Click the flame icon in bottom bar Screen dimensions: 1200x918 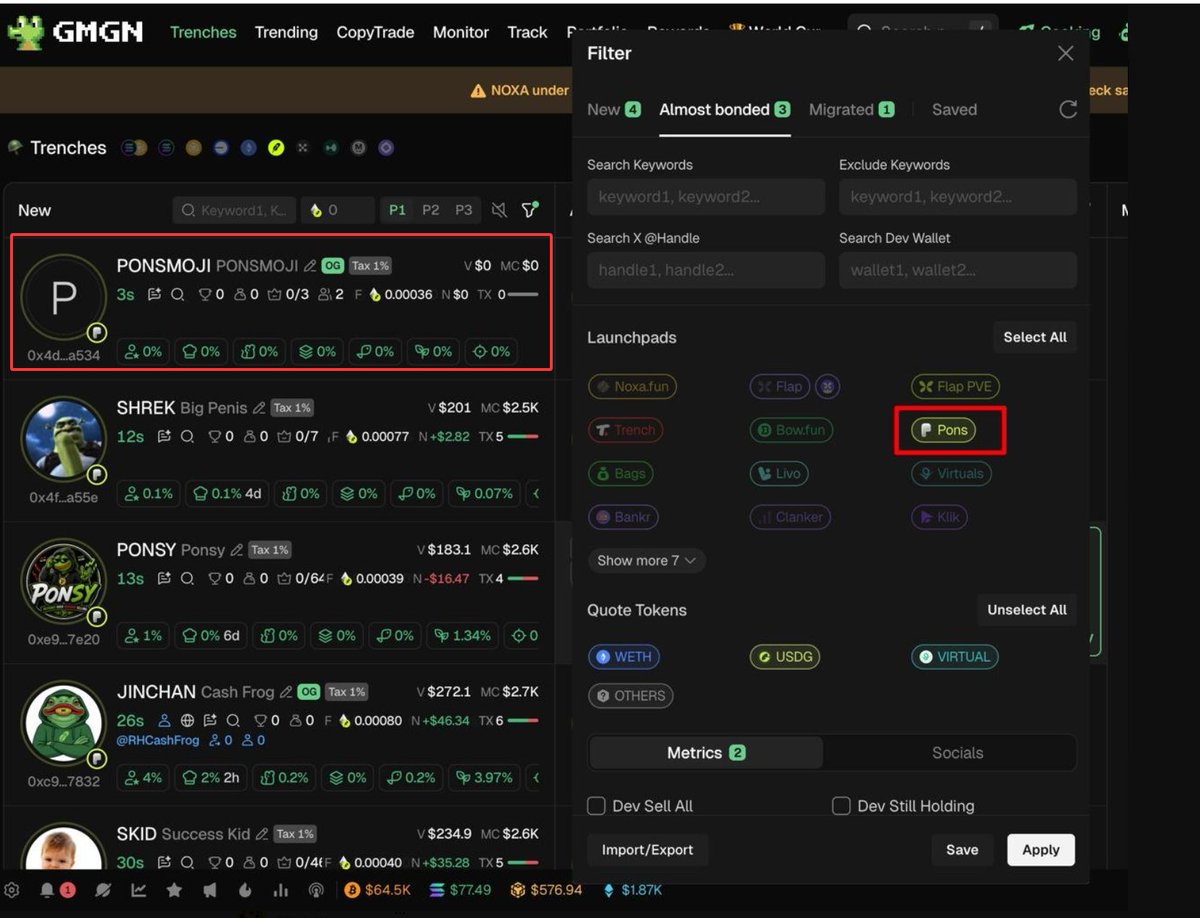245,890
